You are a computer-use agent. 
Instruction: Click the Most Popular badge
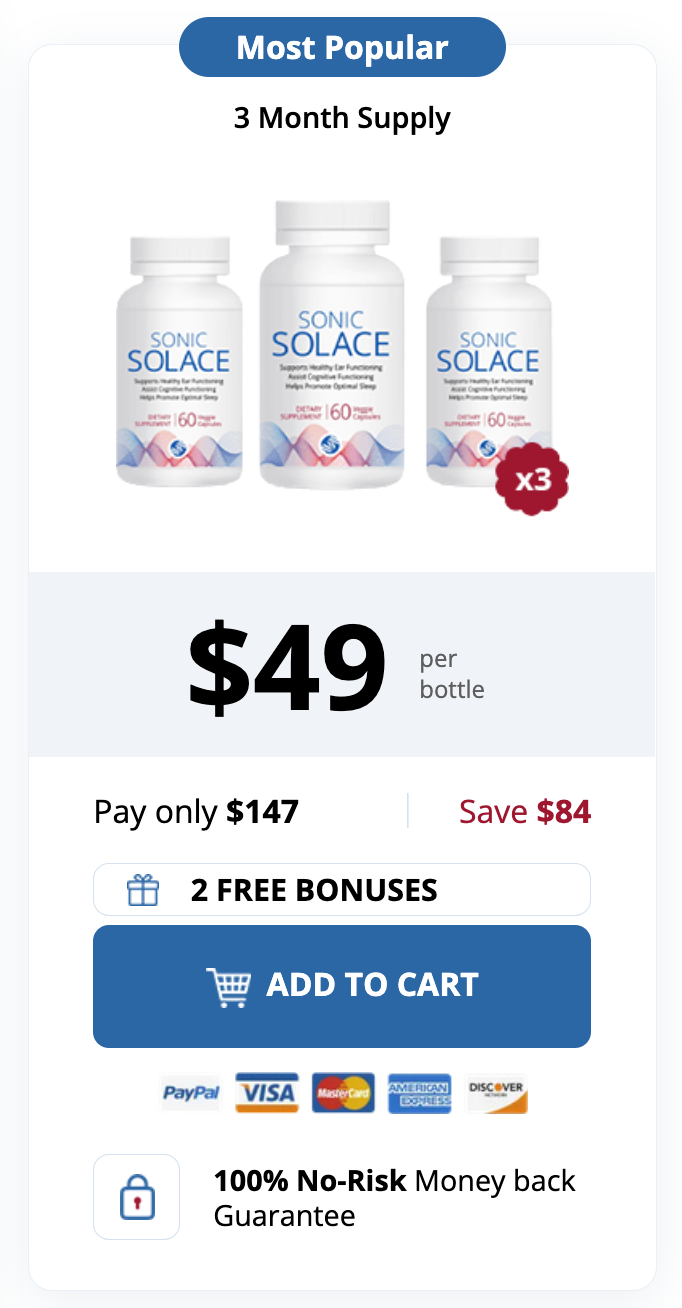pyautogui.click(x=341, y=46)
